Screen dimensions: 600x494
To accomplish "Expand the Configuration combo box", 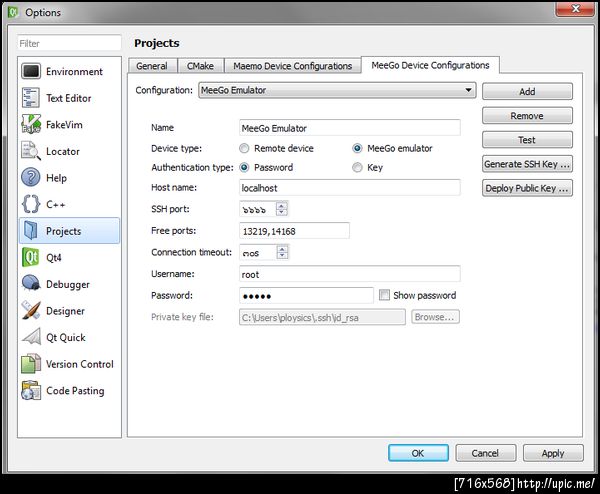I will (337, 90).
